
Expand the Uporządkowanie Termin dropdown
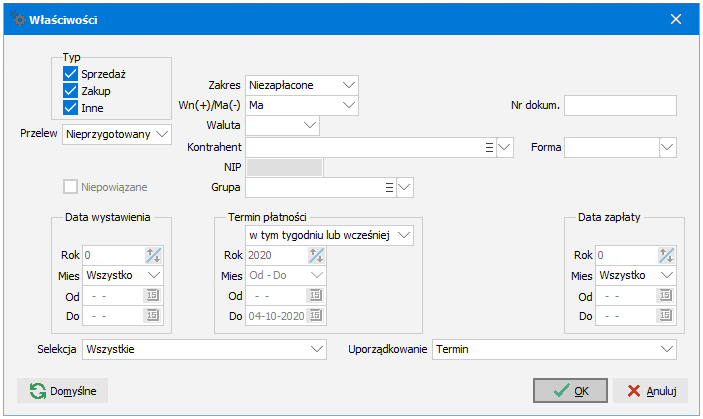coord(554,350)
